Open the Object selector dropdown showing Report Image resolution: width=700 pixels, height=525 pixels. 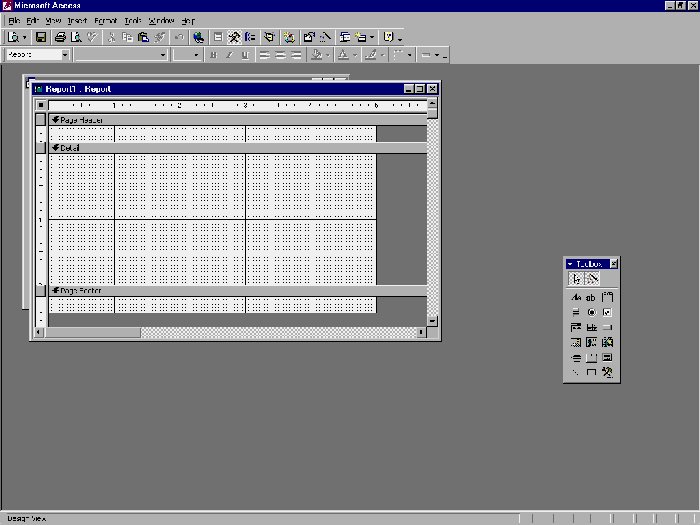pyautogui.click(x=65, y=55)
